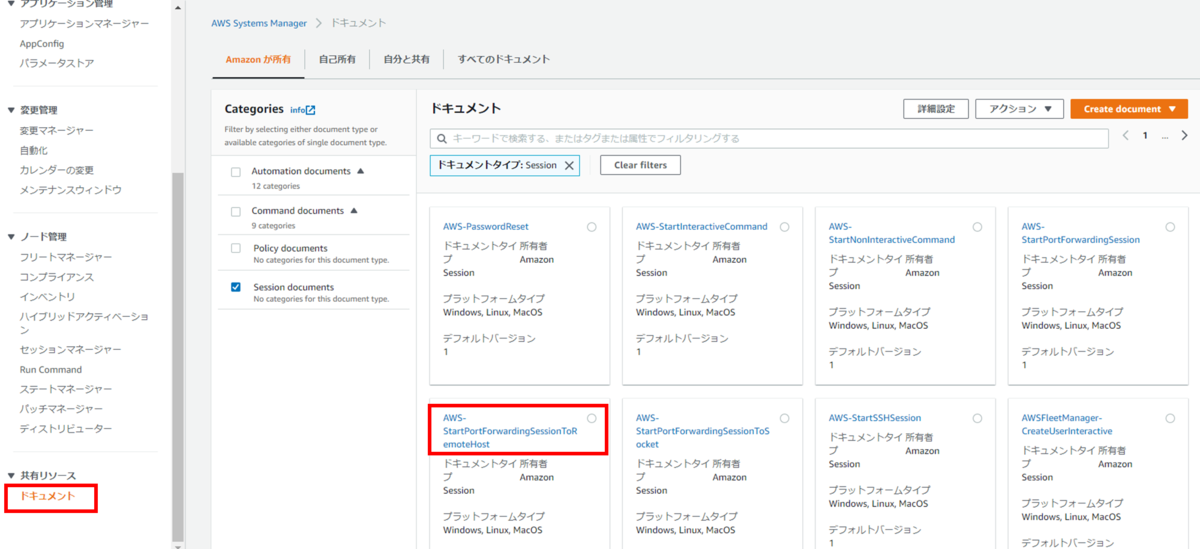Open AppConfig in the sidebar

pos(42,44)
